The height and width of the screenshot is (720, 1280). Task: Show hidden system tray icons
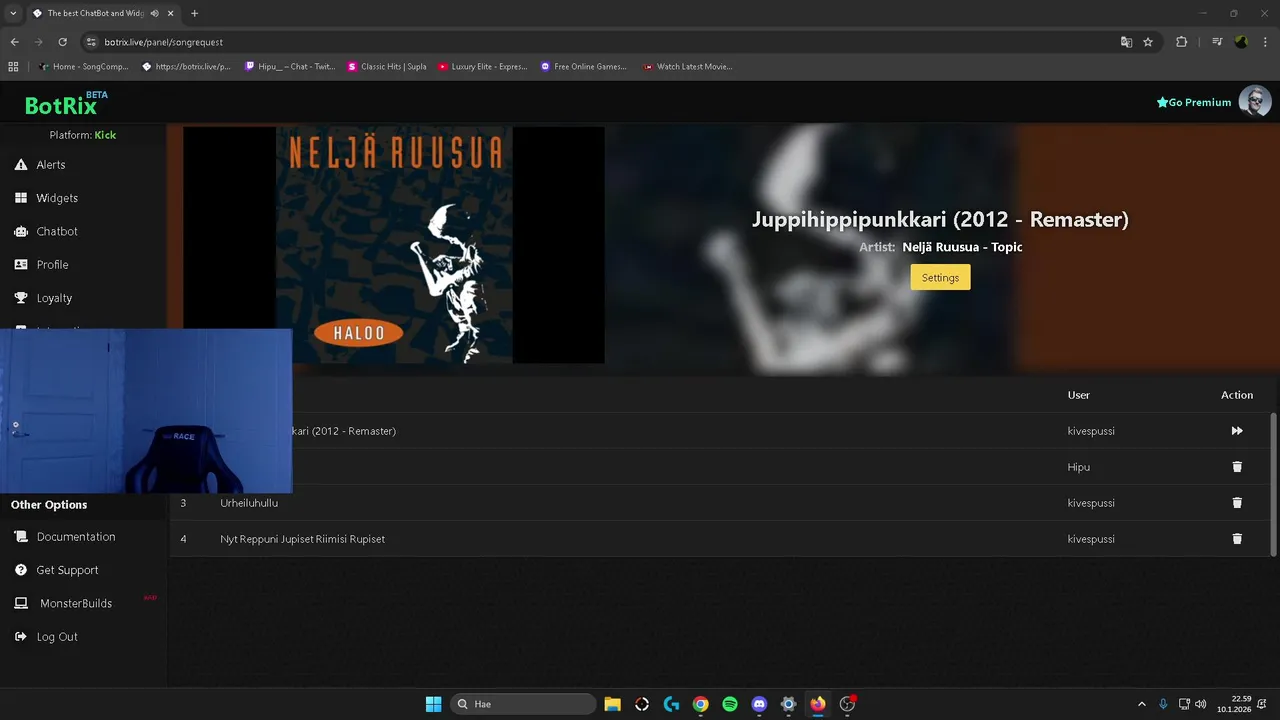pyautogui.click(x=1142, y=704)
